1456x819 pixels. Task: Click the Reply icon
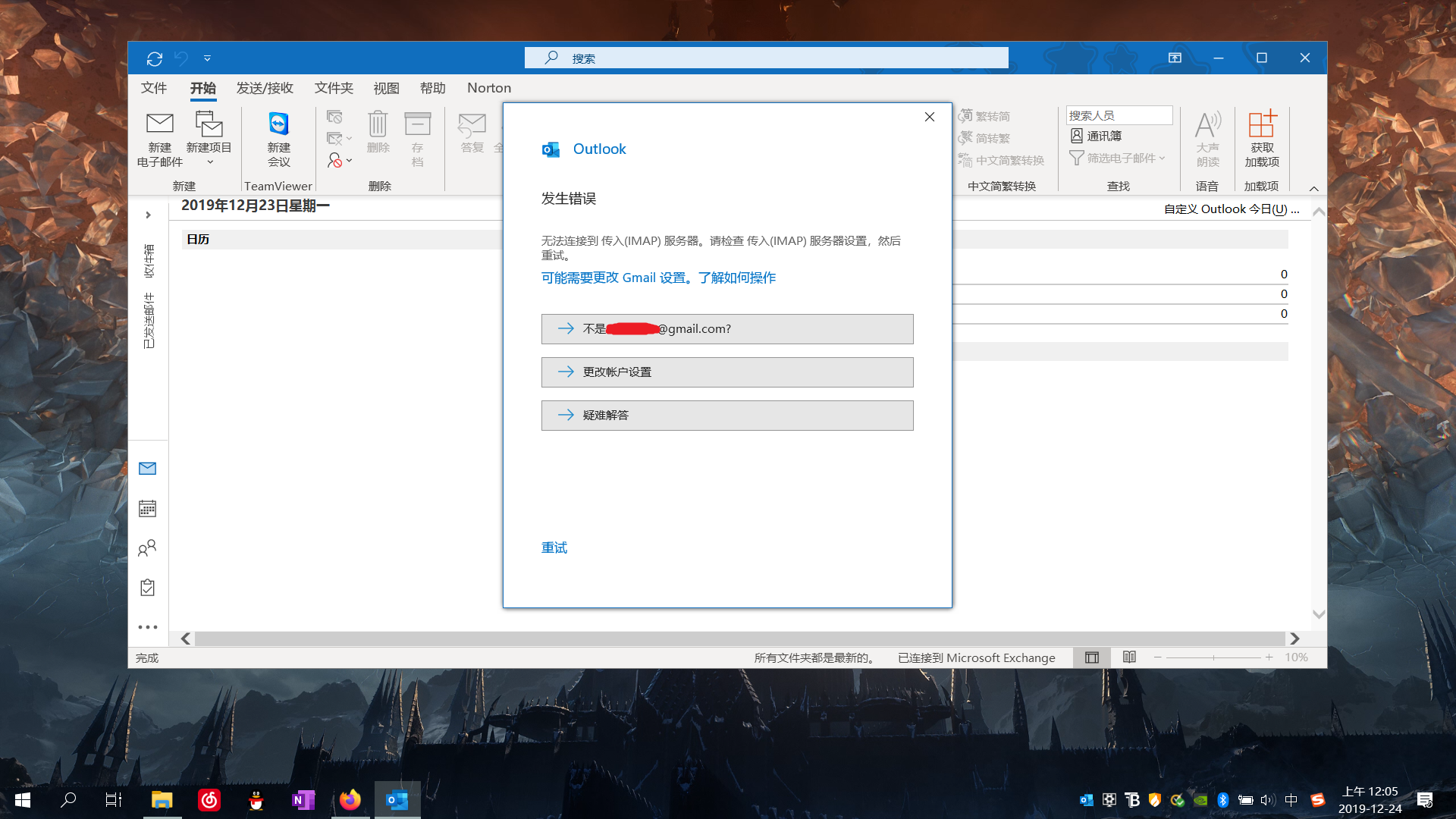click(x=472, y=124)
